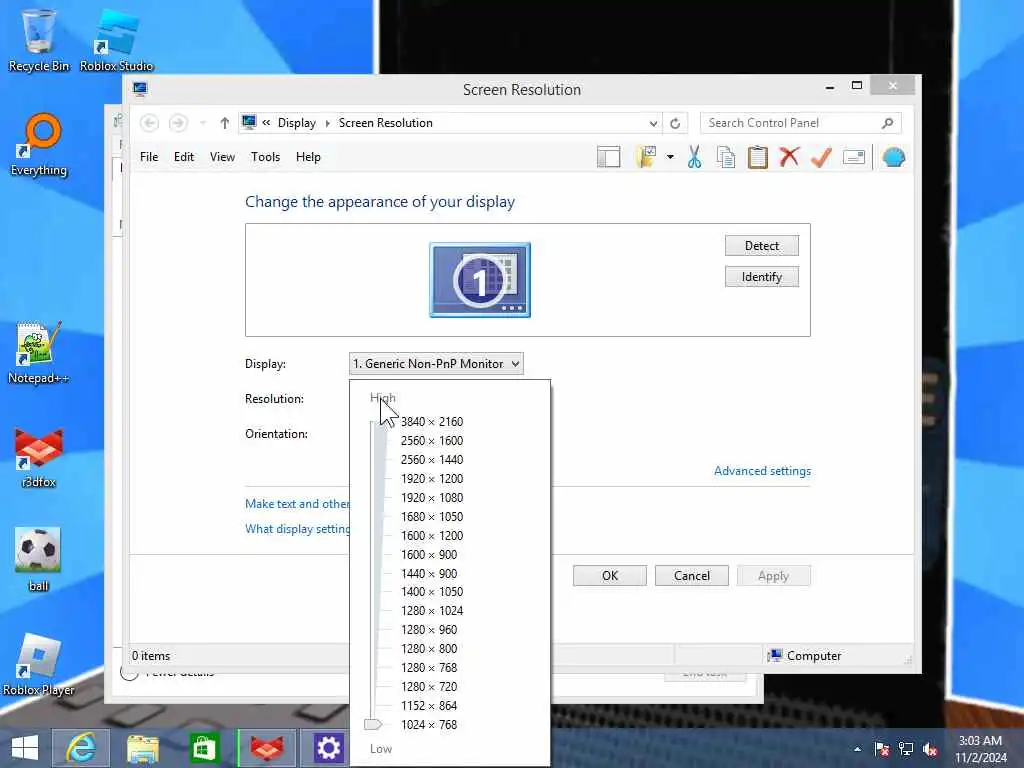1024x768 pixels.
Task: Click the Refresh button in address bar
Action: [x=675, y=123]
